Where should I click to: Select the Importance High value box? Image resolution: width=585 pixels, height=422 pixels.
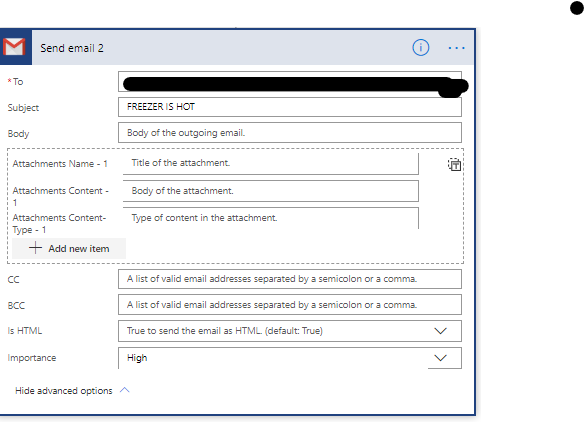click(x=290, y=358)
